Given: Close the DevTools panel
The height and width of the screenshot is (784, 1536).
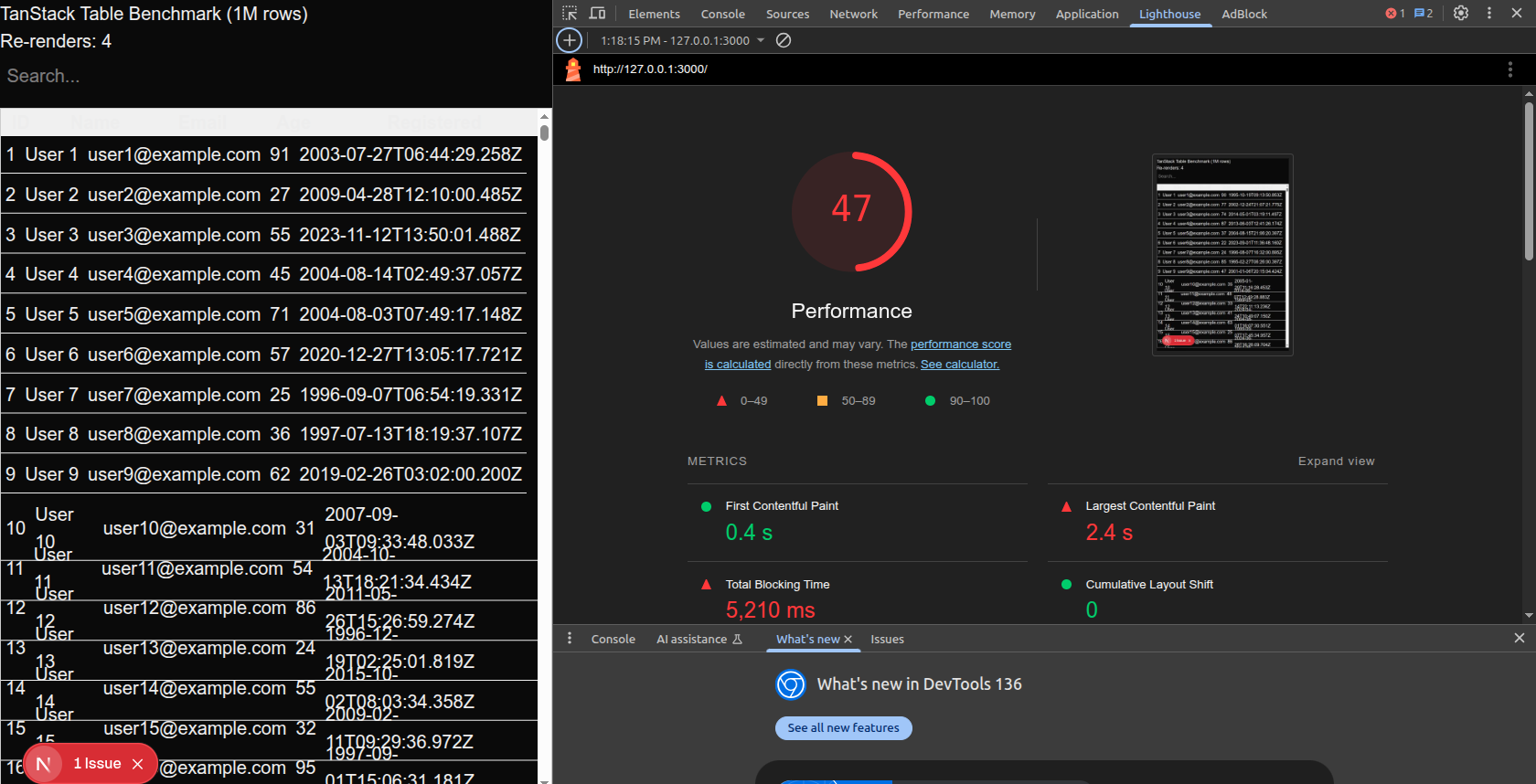Looking at the screenshot, I should tap(1518, 13).
